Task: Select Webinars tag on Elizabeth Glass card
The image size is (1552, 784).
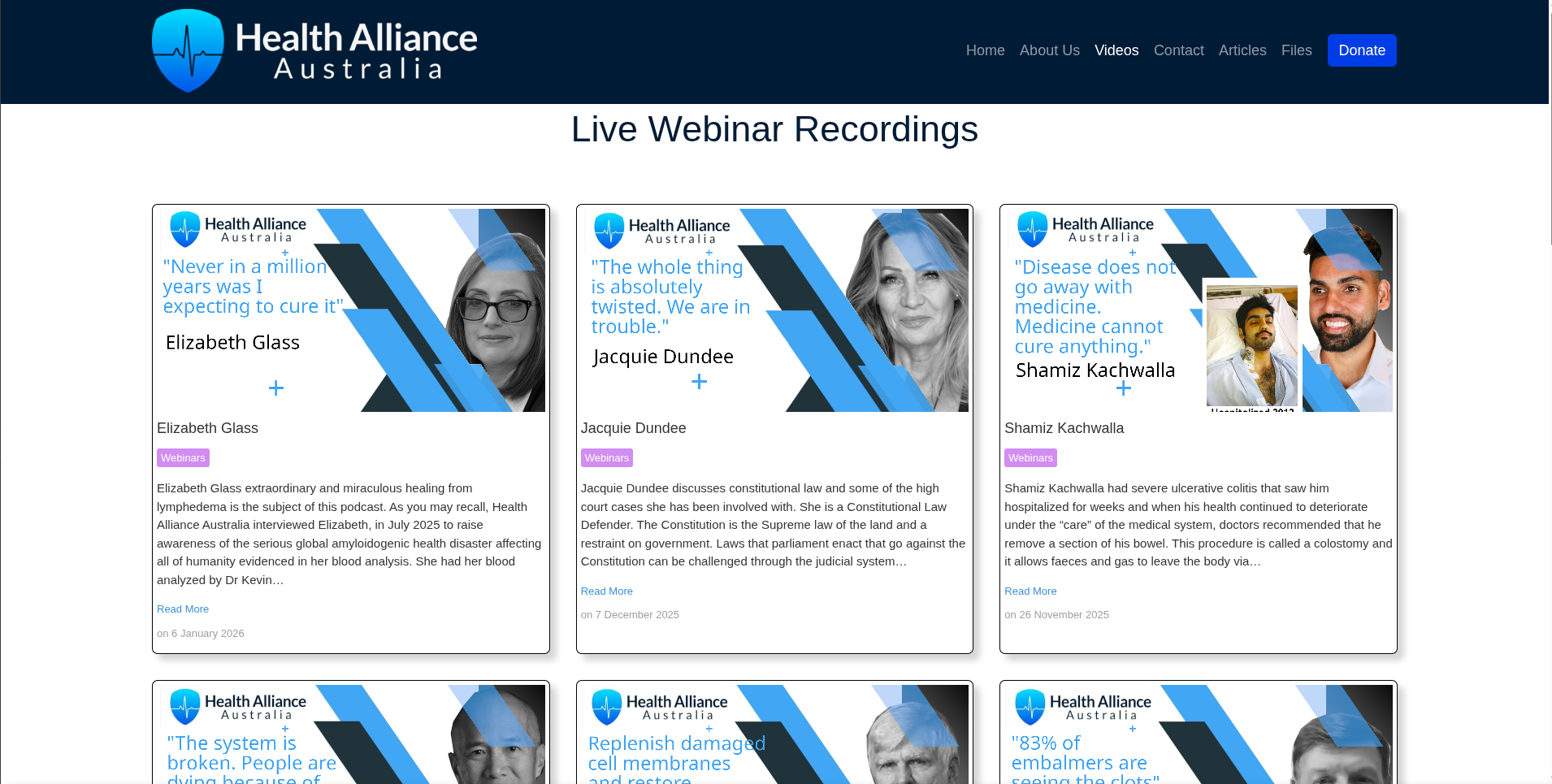Action: [x=183, y=458]
